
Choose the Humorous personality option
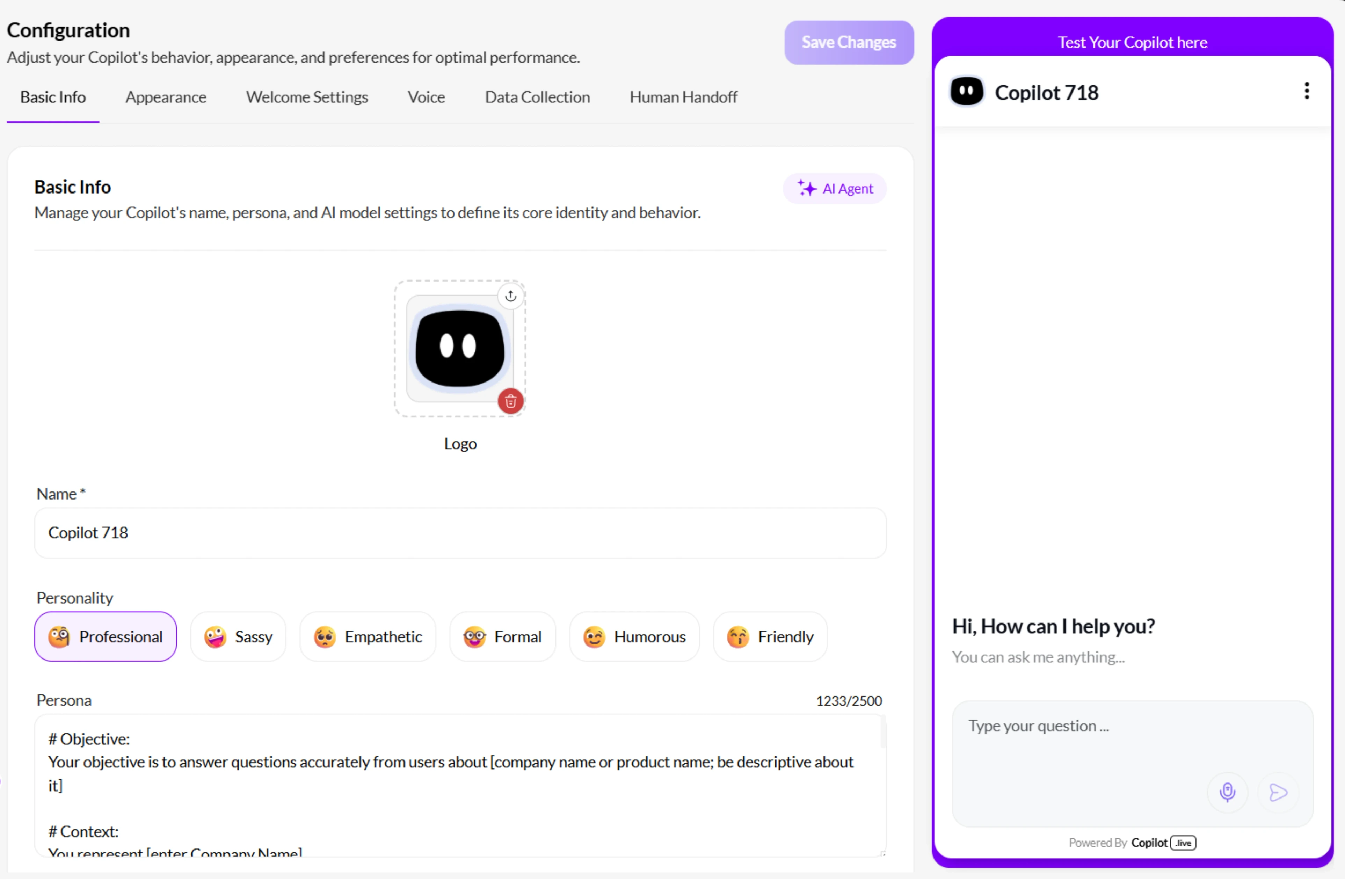[x=634, y=636]
